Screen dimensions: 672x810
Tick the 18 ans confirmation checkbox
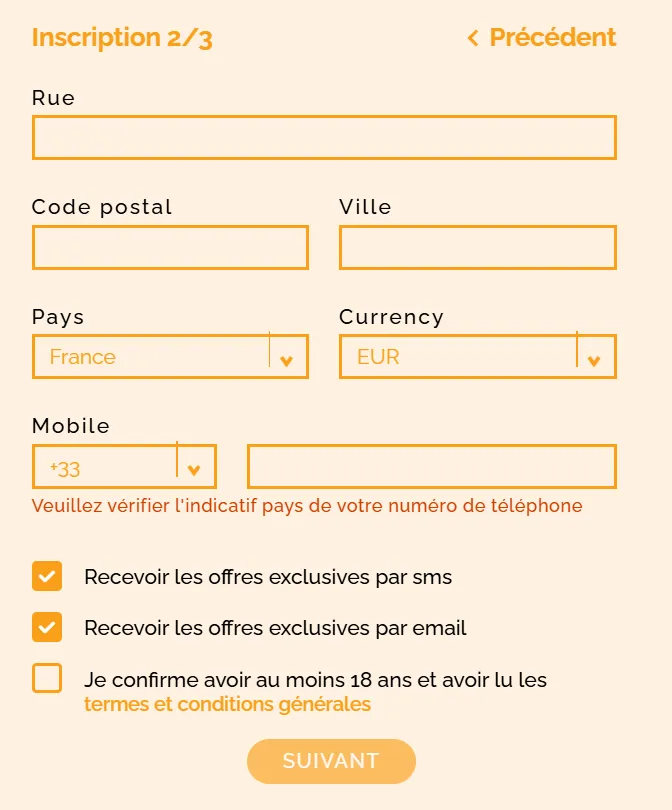tap(47, 679)
